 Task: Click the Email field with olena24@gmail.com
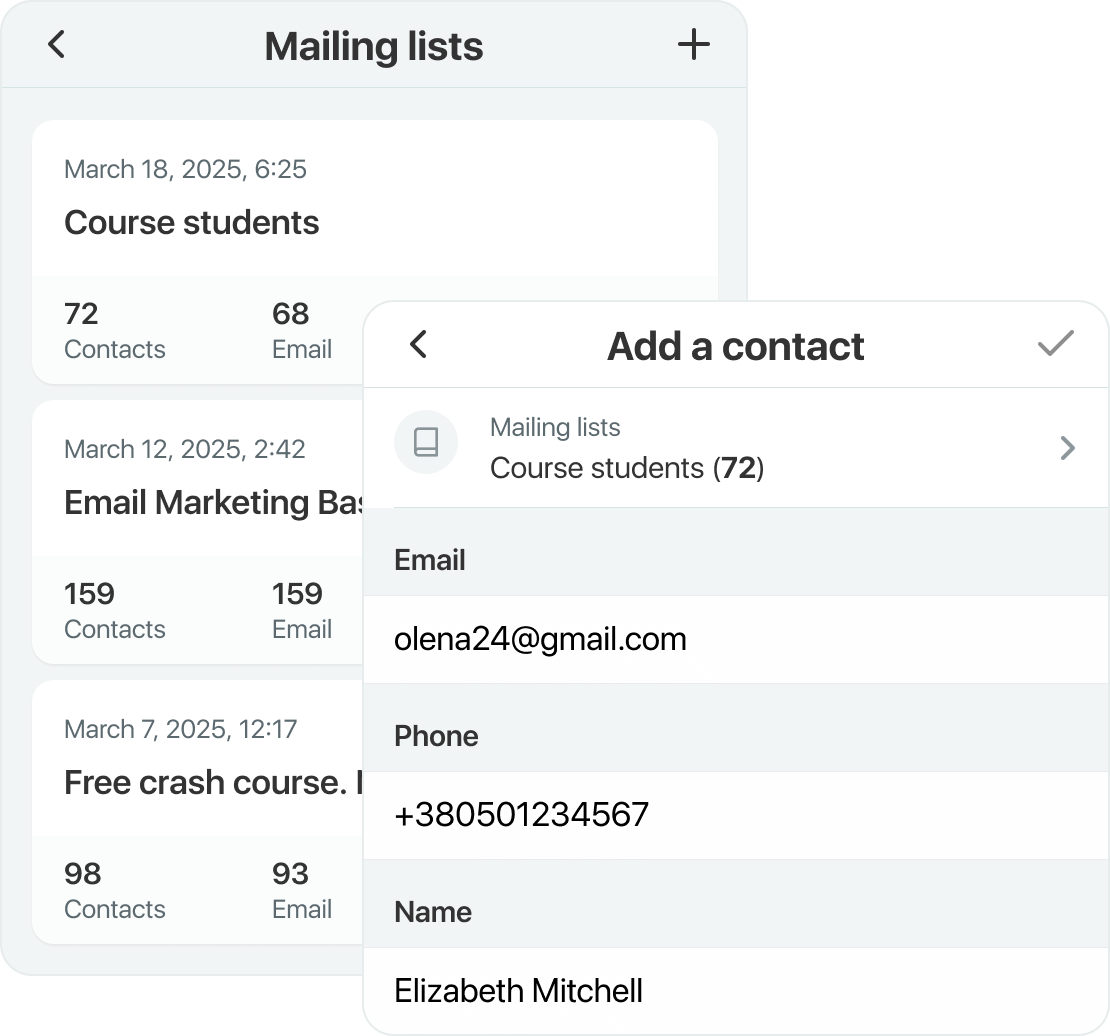(x=735, y=640)
